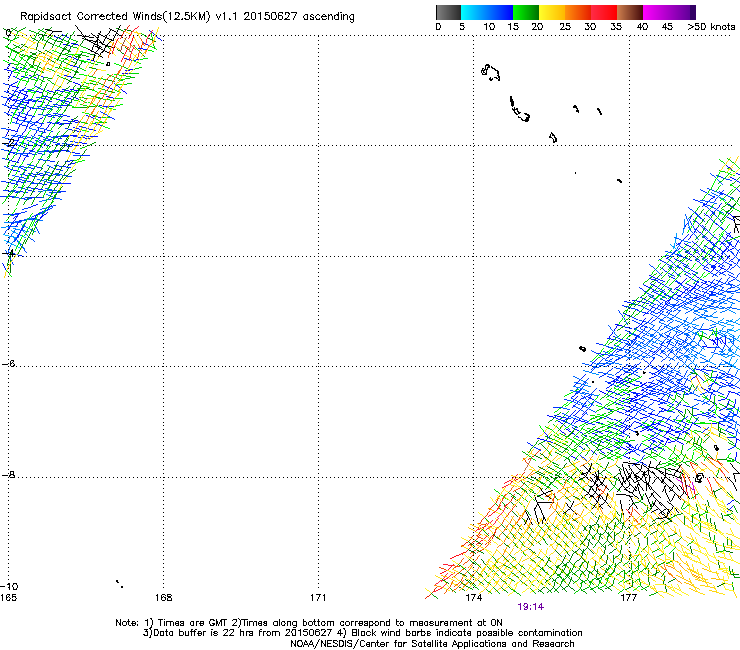The image size is (740, 650).
Task: Click the latitude label -10
Action: [9, 587]
